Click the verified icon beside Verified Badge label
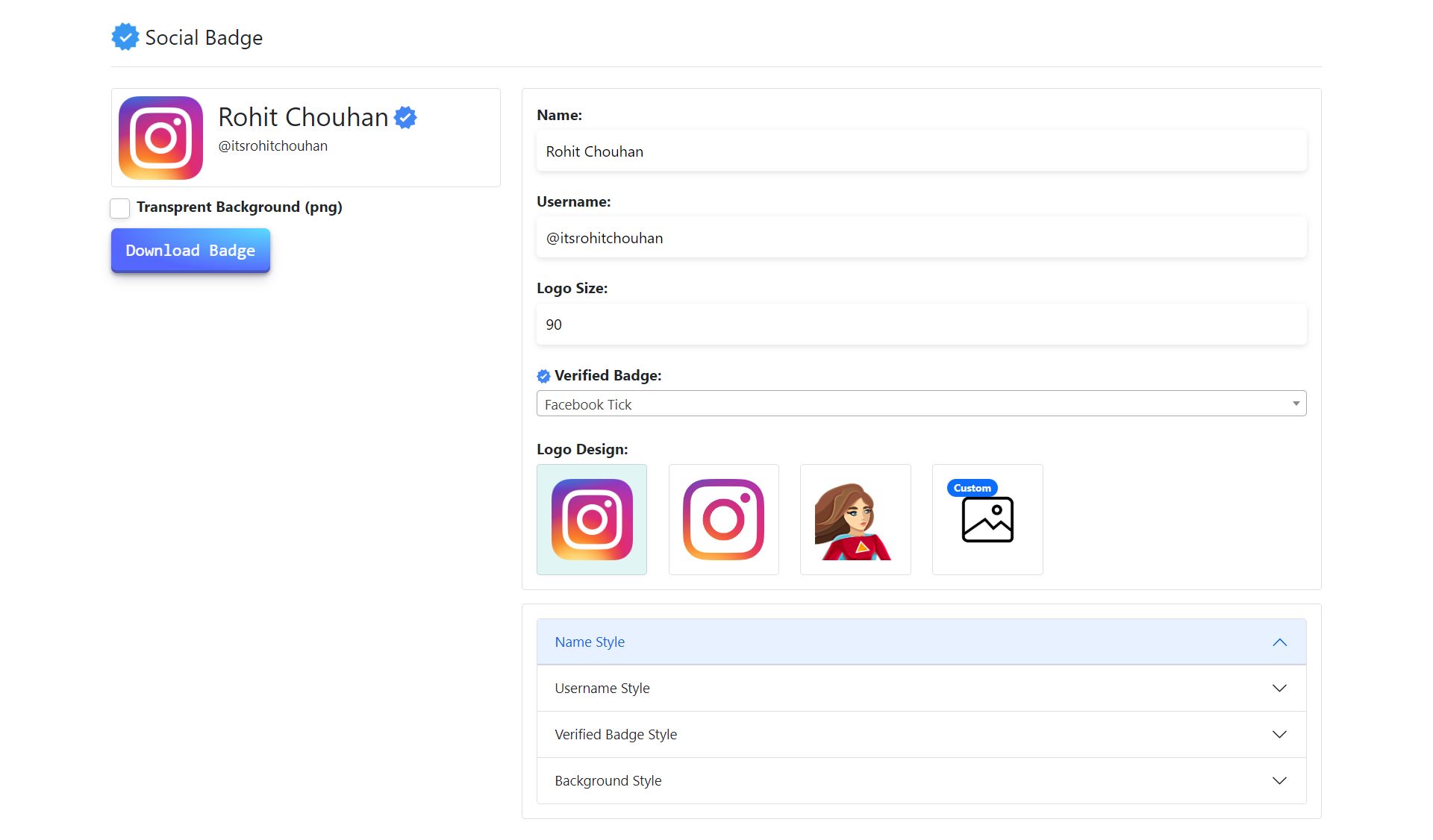This screenshot has height=840, width=1433. [x=543, y=376]
